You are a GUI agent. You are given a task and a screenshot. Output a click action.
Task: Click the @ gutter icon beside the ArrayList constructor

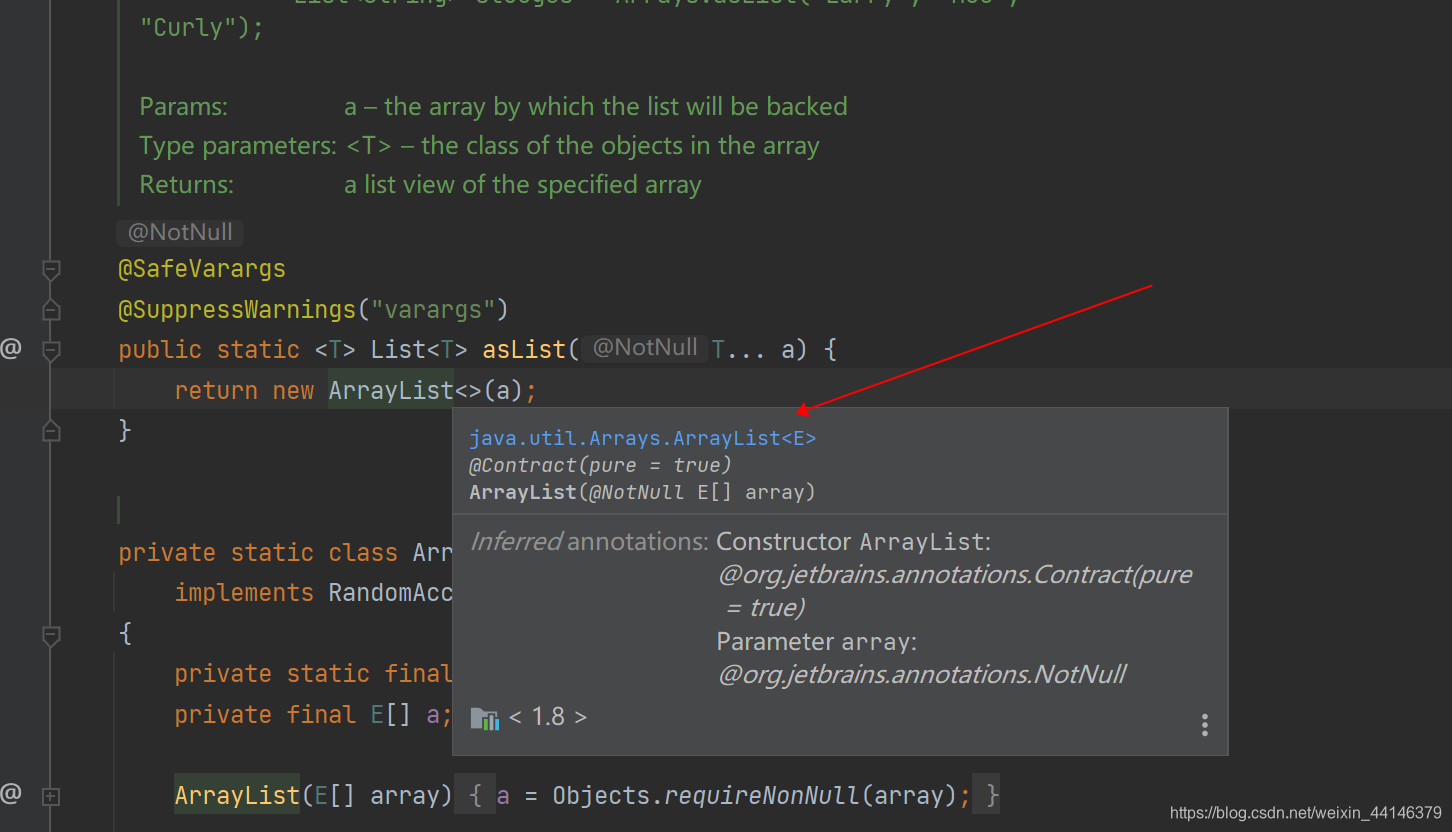click(10, 795)
